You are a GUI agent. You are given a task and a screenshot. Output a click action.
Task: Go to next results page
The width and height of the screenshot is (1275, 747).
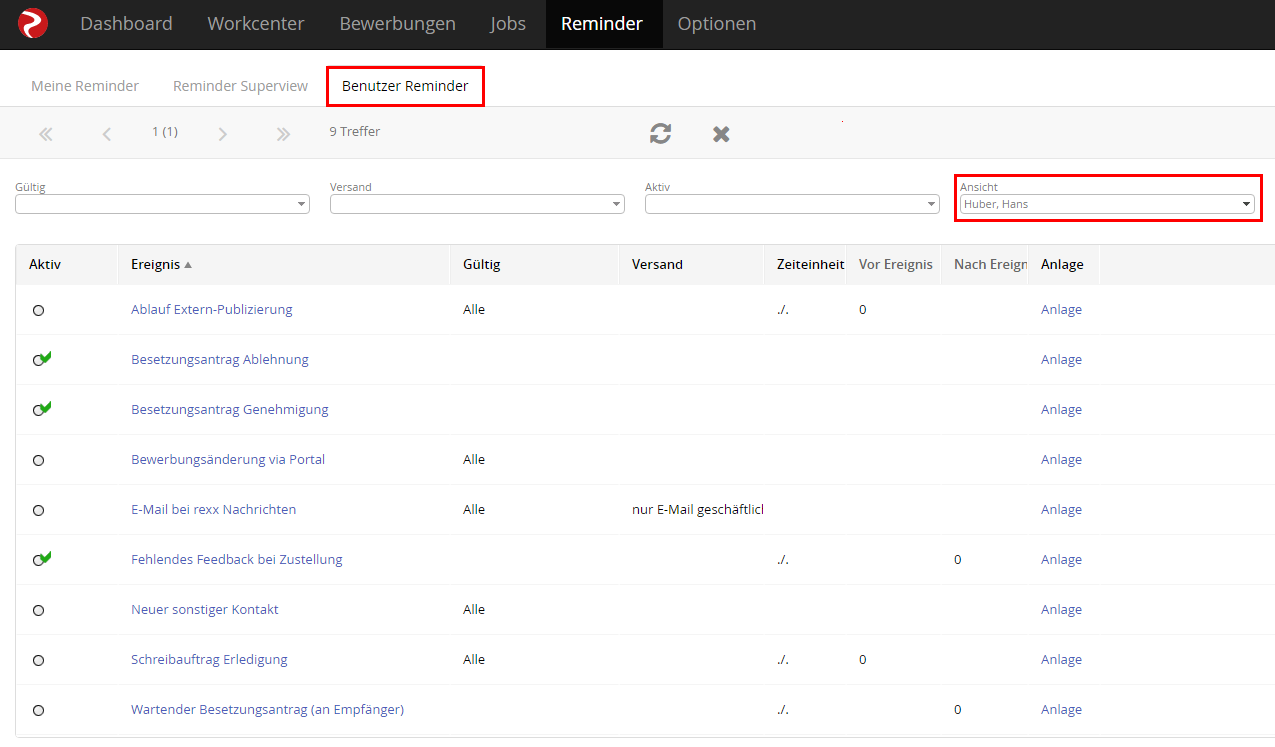[222, 134]
